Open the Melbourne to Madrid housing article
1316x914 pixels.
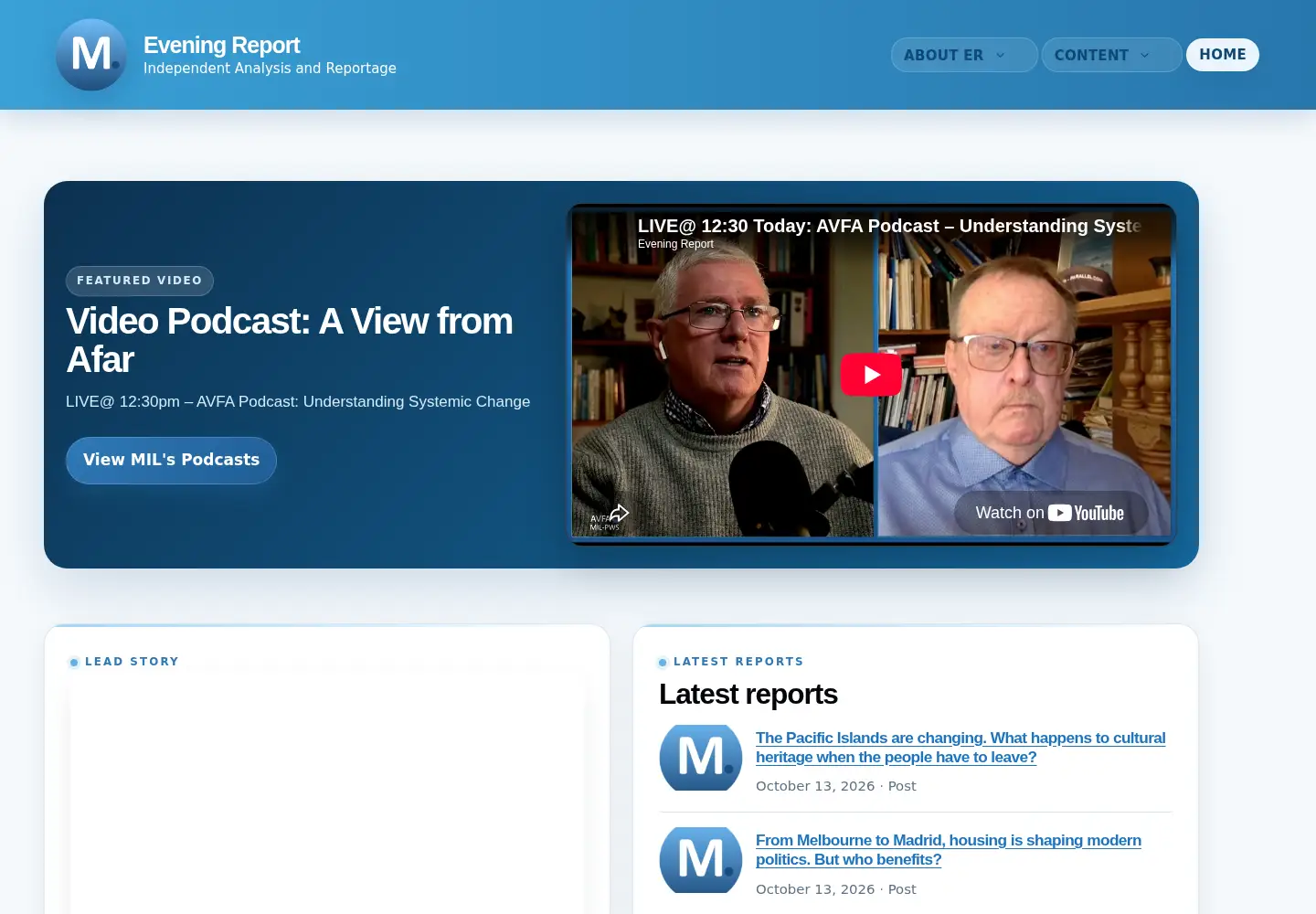pyautogui.click(x=949, y=850)
